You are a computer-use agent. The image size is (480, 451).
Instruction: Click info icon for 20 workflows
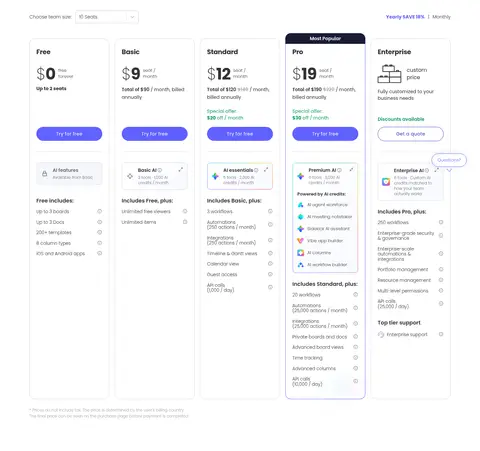click(x=355, y=295)
